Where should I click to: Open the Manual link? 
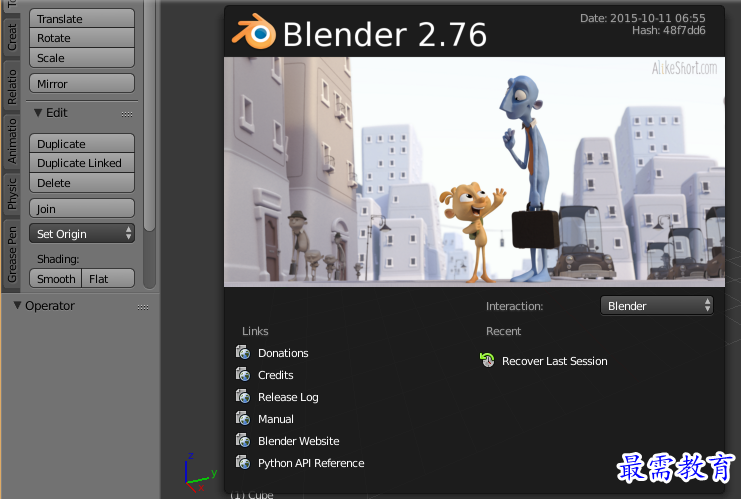(276, 419)
